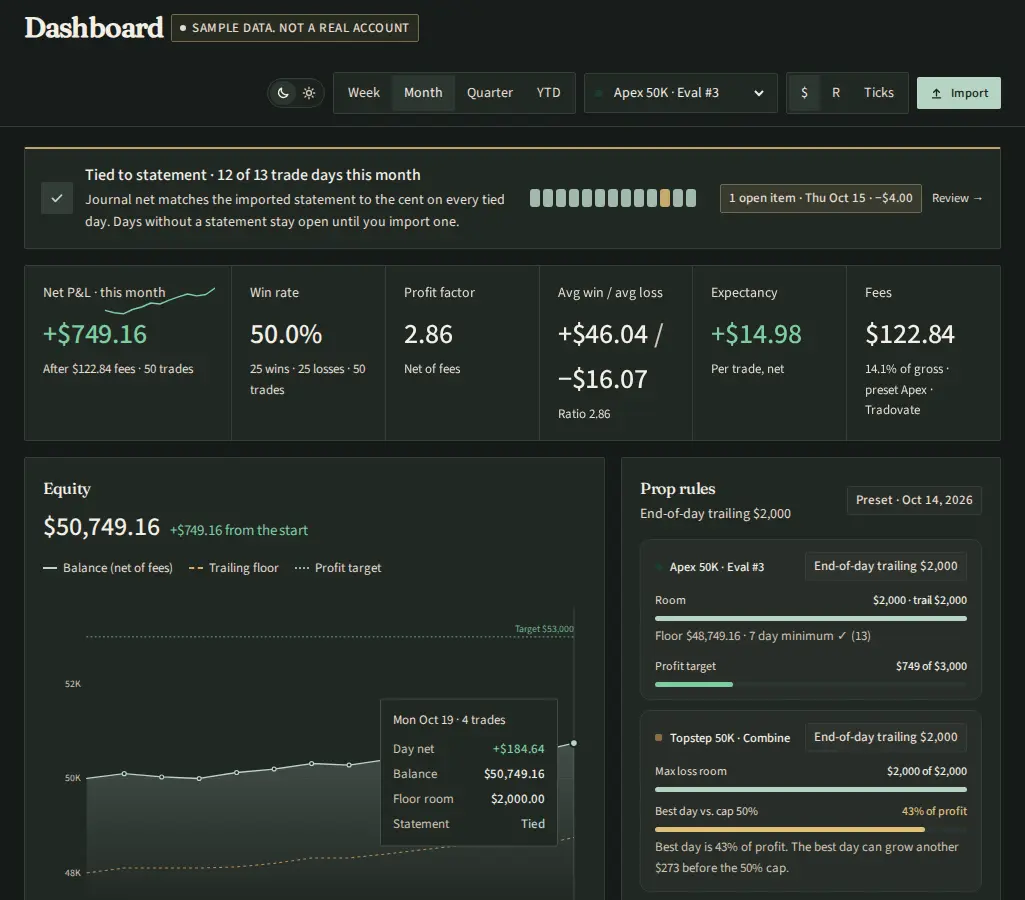Viewport: 1025px width, 900px height.
Task: Click the Apex Profit target progress bar
Action: [811, 684]
